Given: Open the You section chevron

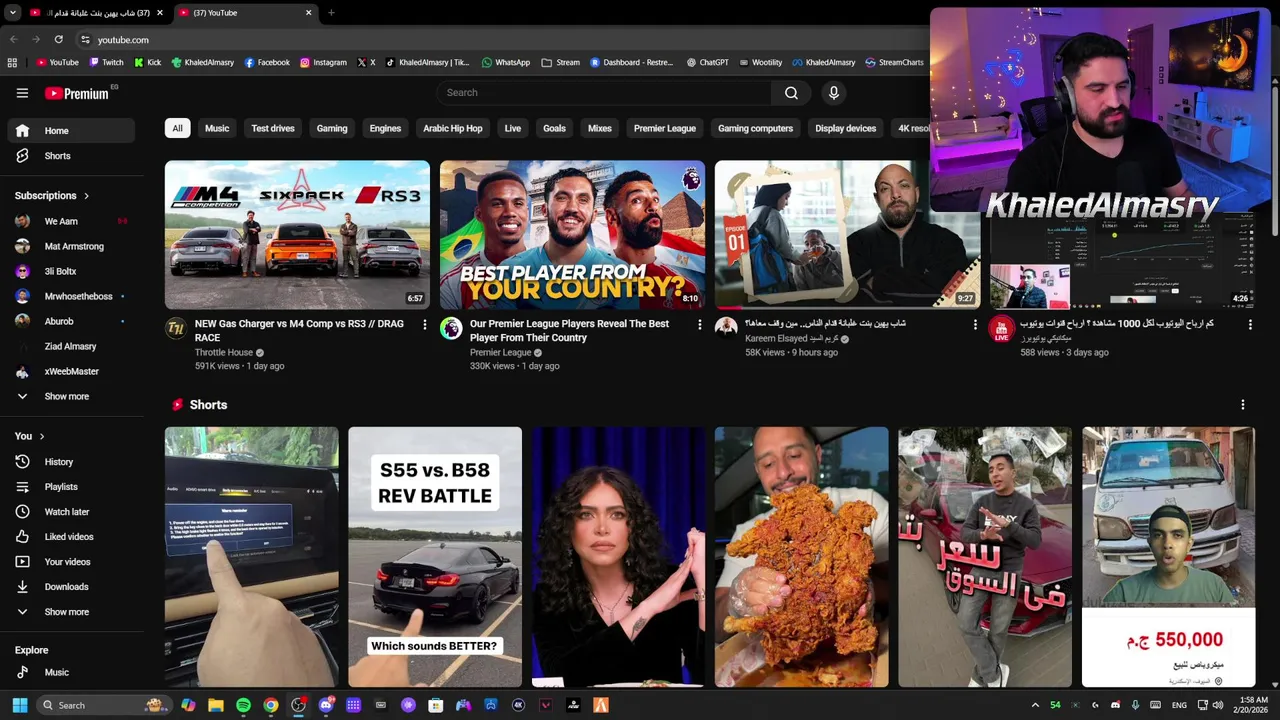Looking at the screenshot, I should point(41,436).
